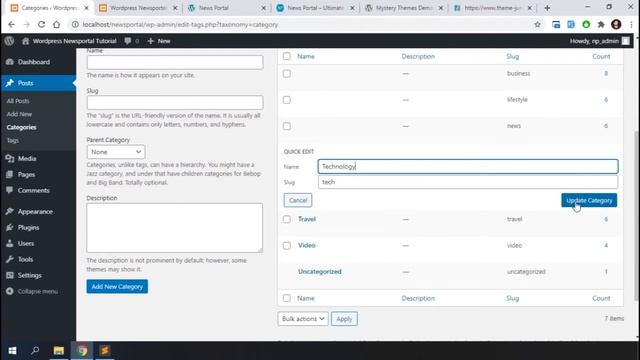Open Tools wrench icon in sidebar
This screenshot has width=640, height=360.
10,259
